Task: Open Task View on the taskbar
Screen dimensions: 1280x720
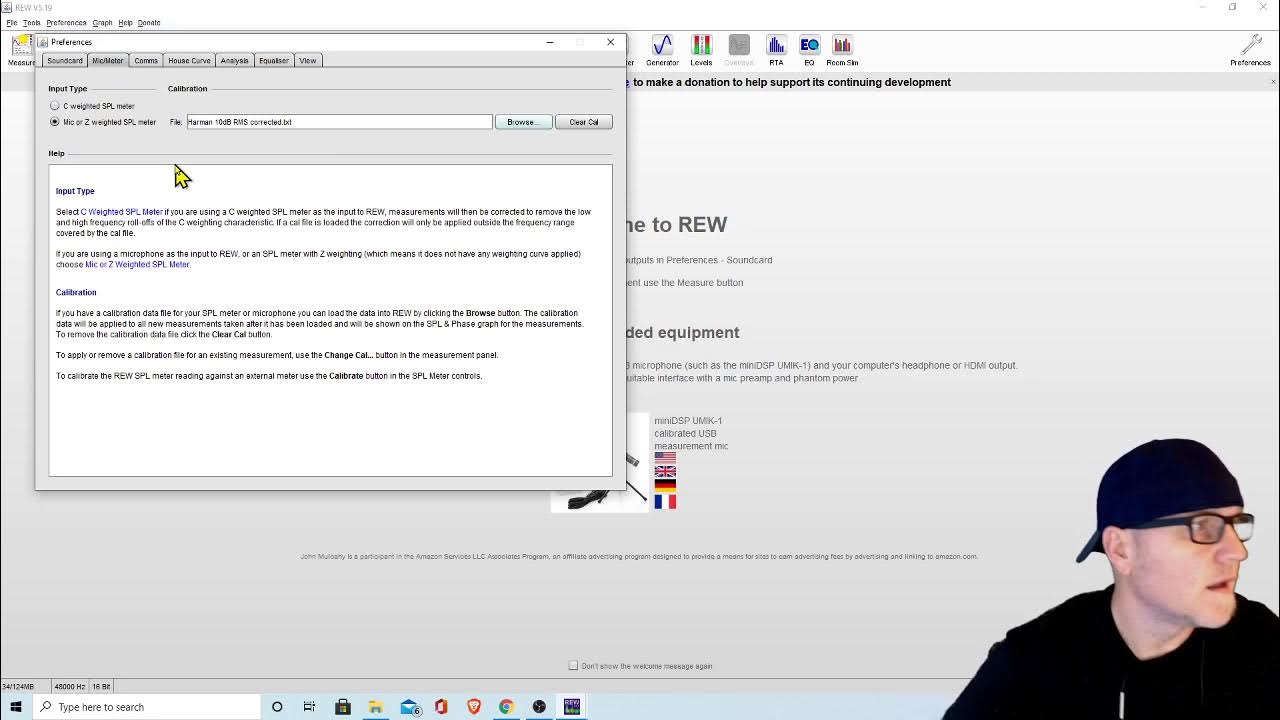Action: click(x=309, y=707)
